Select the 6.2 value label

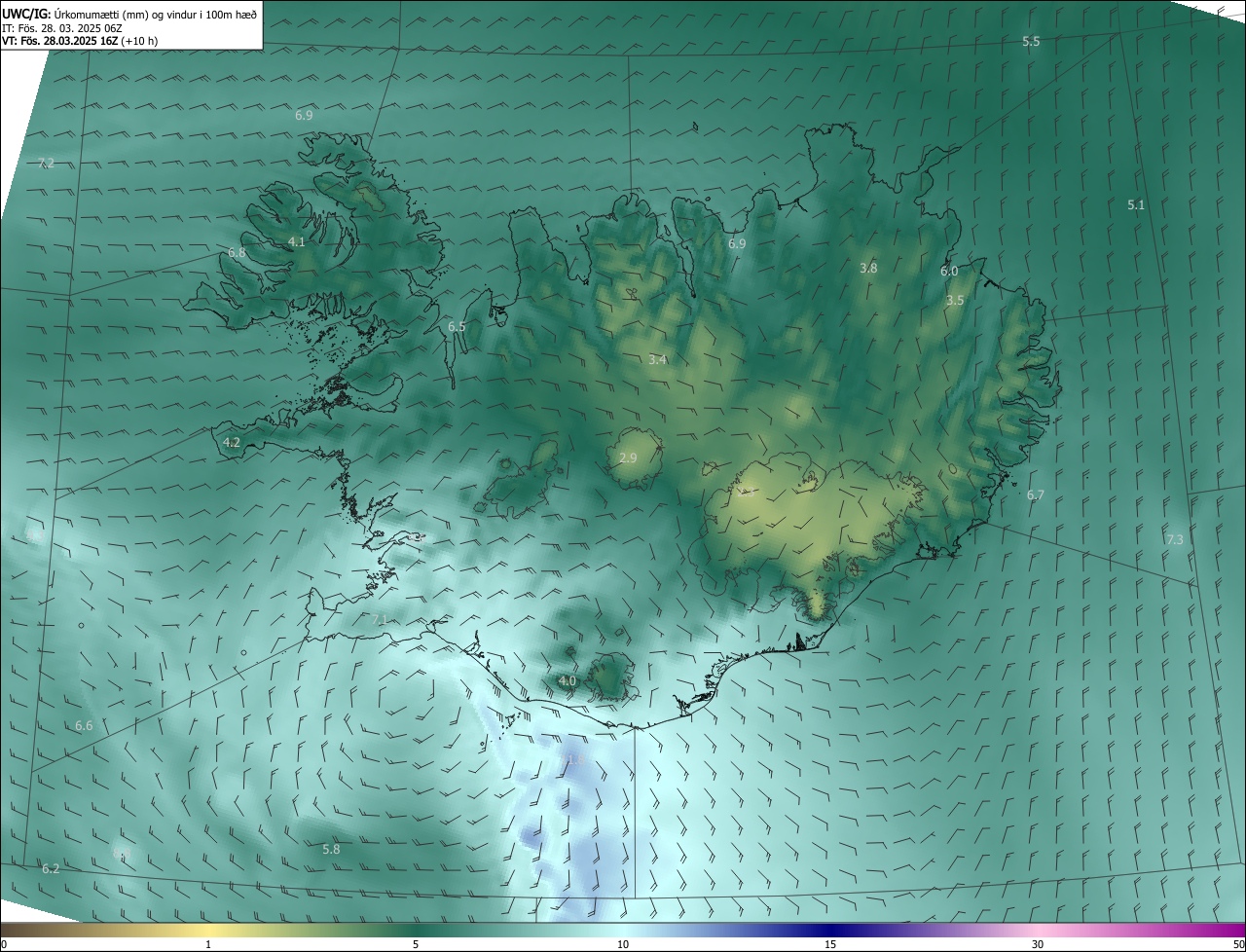51,868
